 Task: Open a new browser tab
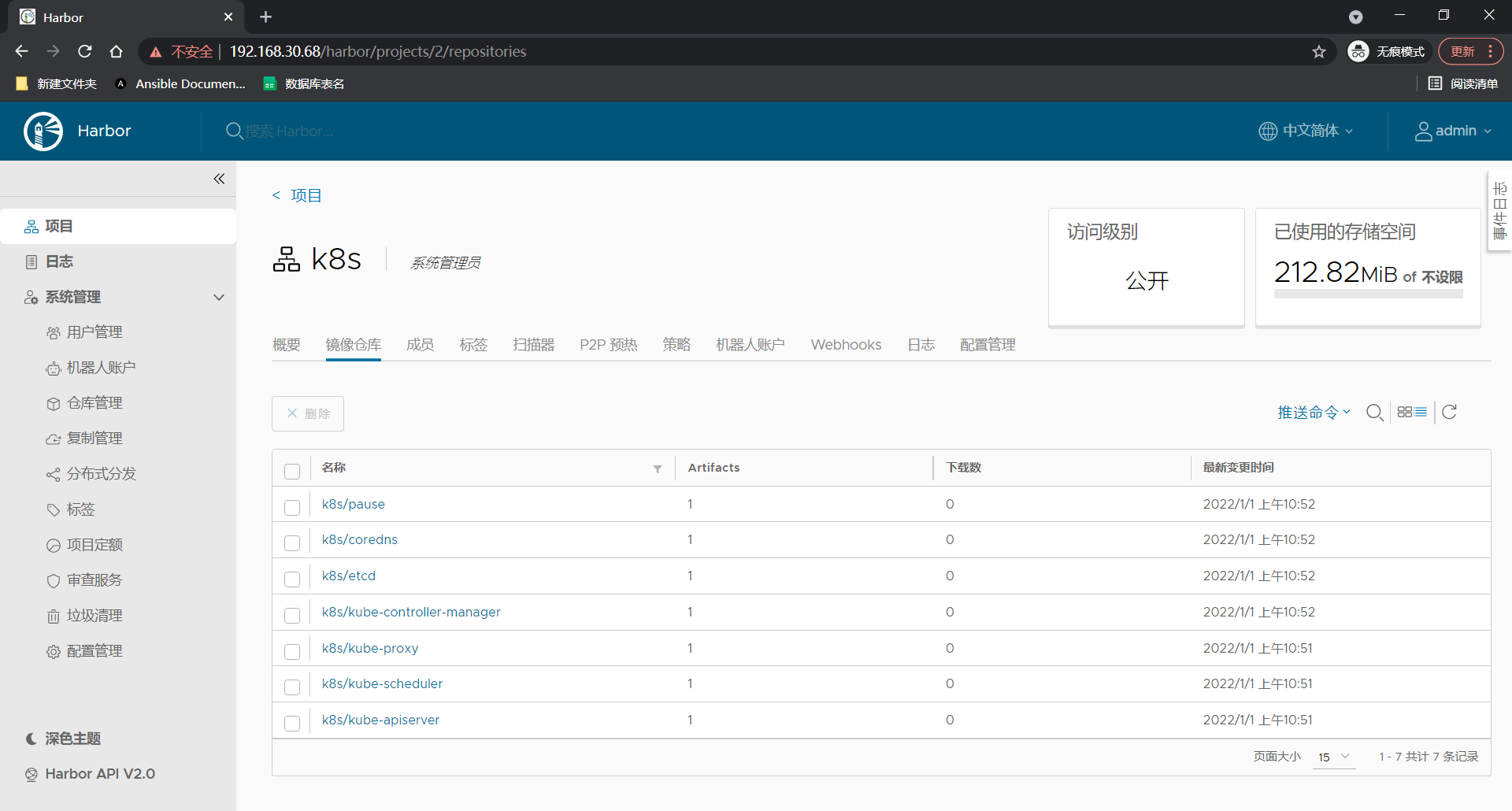(x=265, y=17)
